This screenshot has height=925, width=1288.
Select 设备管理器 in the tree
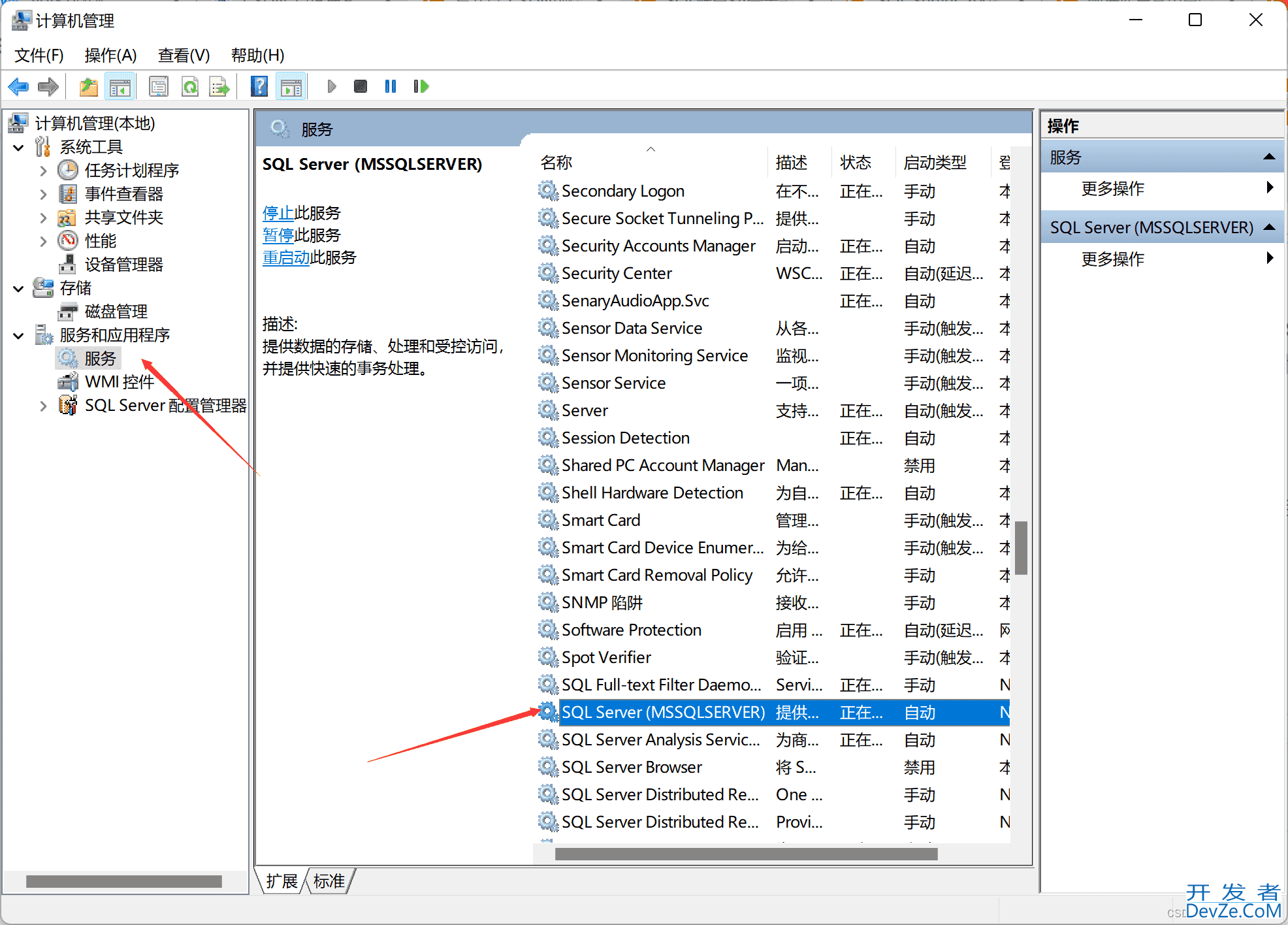coord(123,265)
